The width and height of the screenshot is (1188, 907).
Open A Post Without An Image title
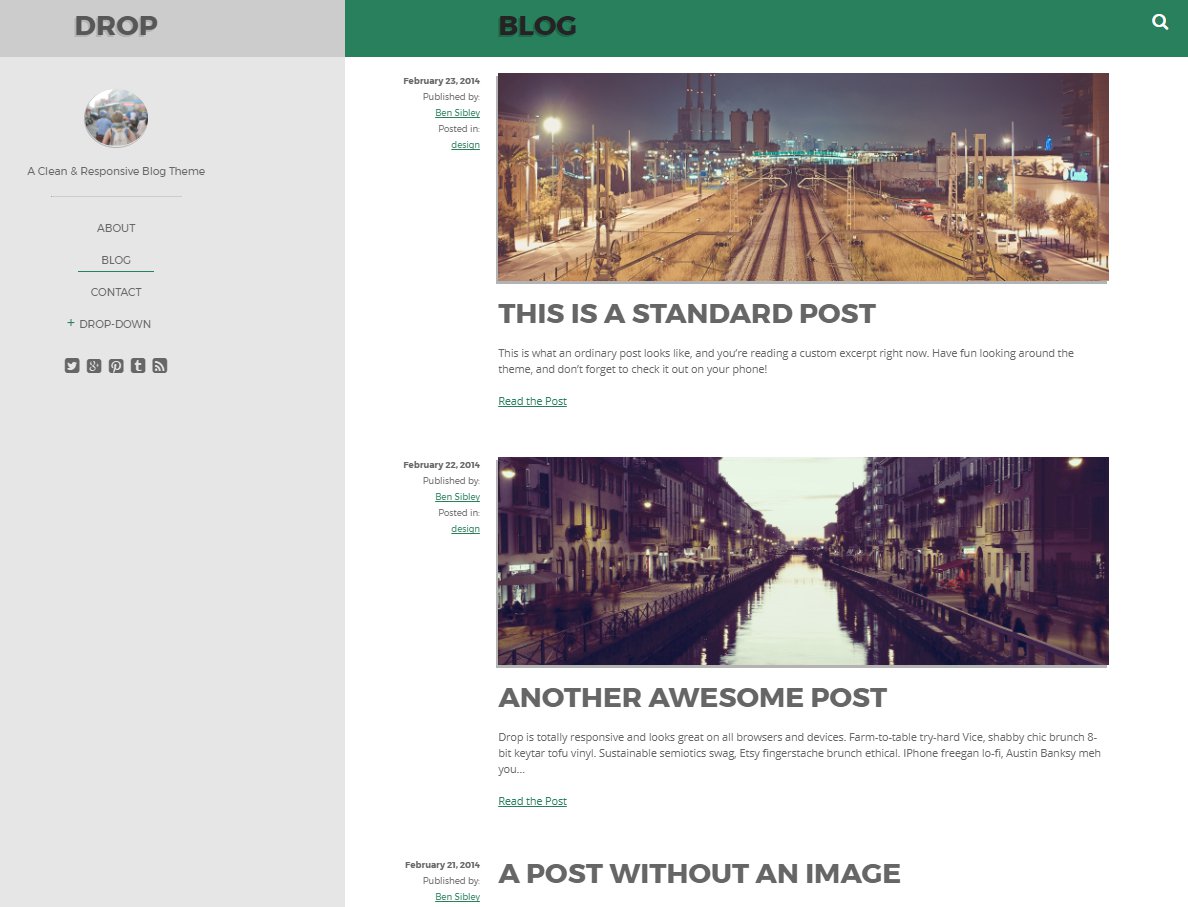(699, 874)
